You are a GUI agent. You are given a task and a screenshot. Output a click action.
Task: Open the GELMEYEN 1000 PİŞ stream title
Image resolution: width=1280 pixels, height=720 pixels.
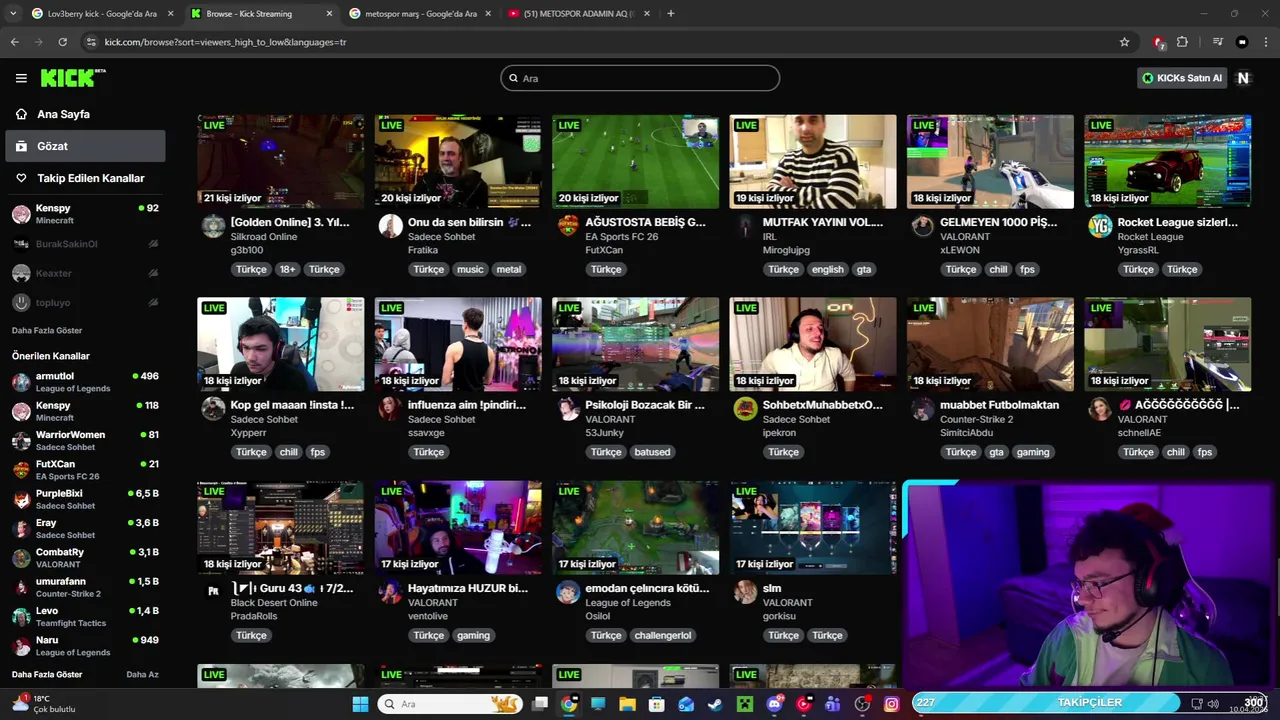pyautogui.click(x=998, y=222)
